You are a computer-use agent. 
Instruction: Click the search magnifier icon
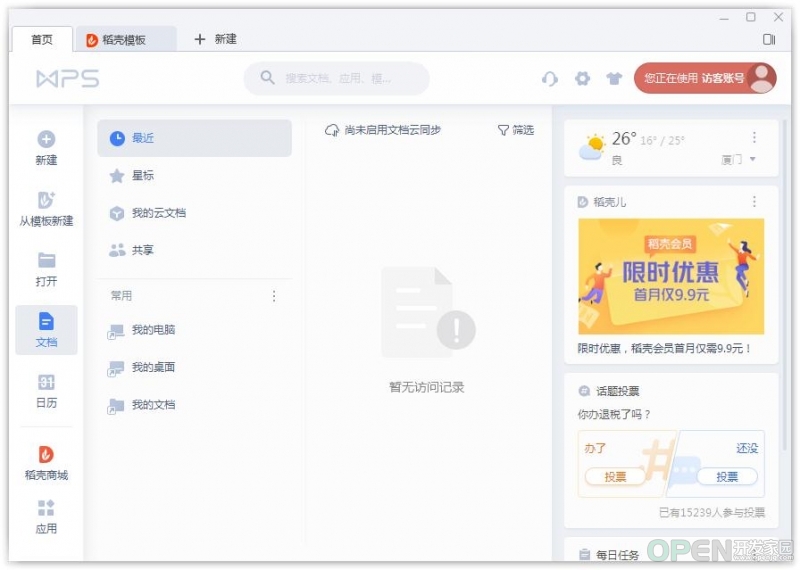pyautogui.click(x=267, y=78)
